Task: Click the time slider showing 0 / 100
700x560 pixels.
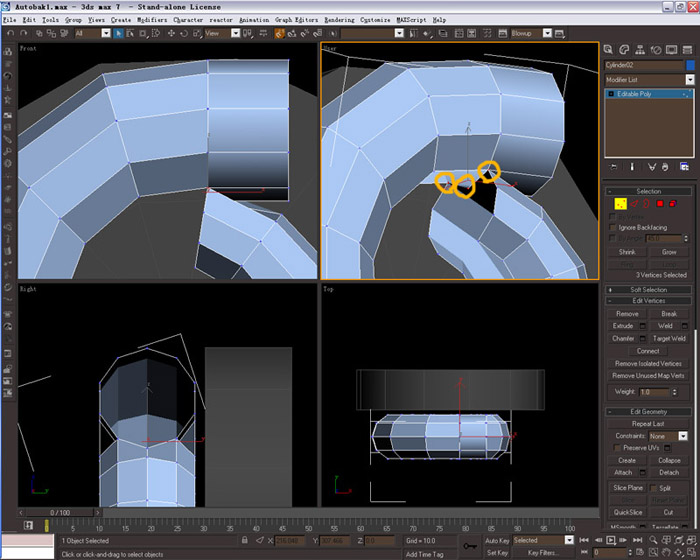Action: coord(60,513)
